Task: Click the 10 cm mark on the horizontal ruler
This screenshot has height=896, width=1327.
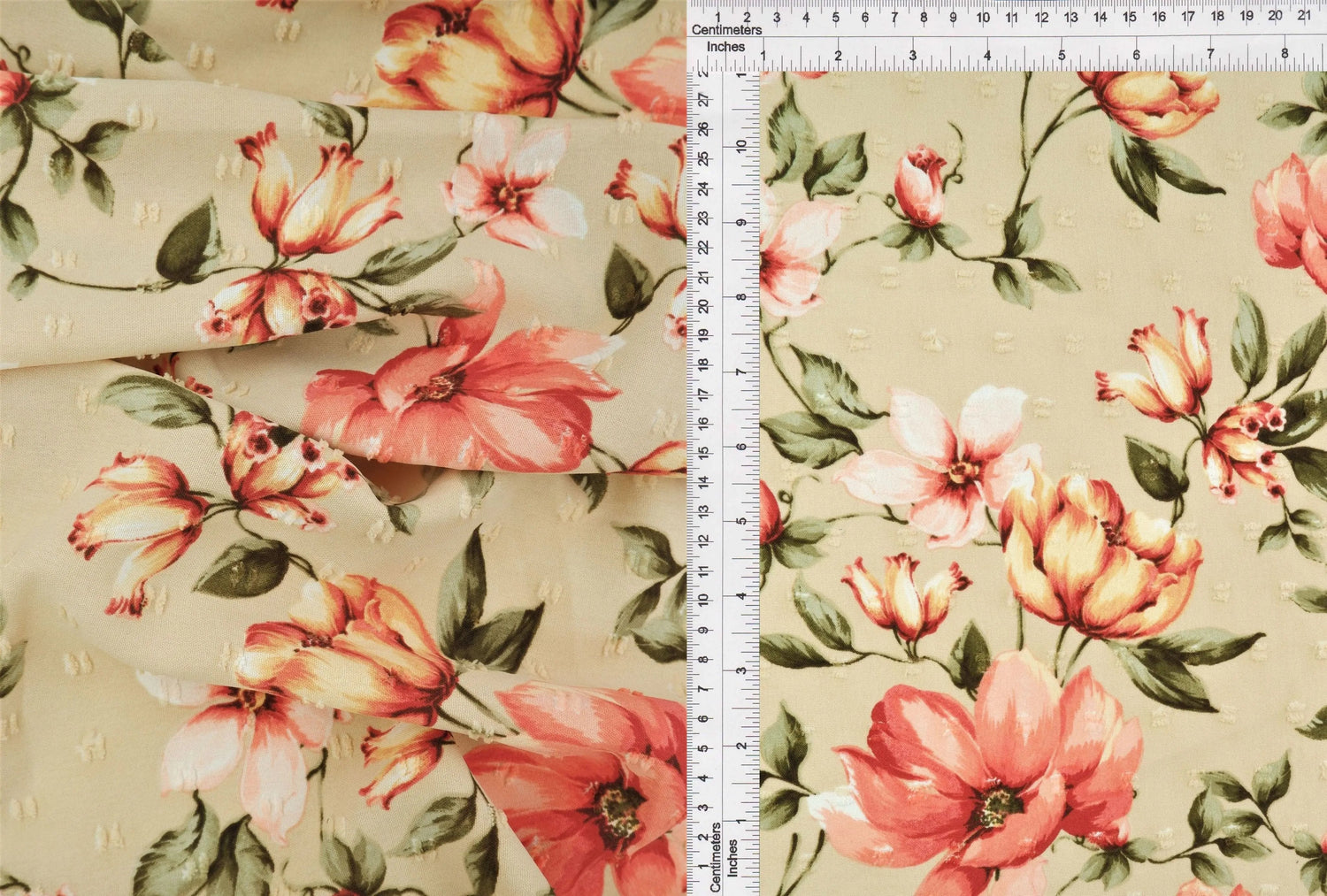Action: pos(982,16)
